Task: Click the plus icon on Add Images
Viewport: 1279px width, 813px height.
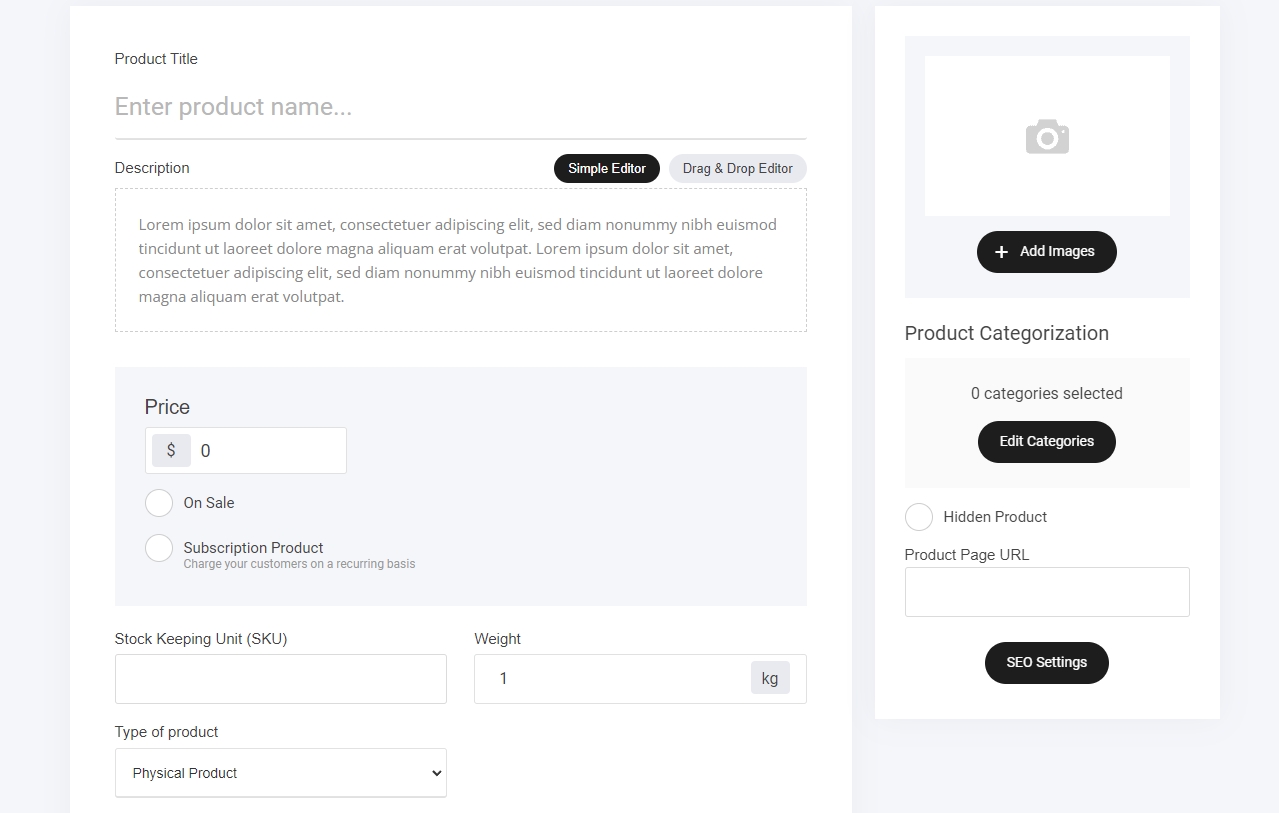Action: tap(1001, 252)
